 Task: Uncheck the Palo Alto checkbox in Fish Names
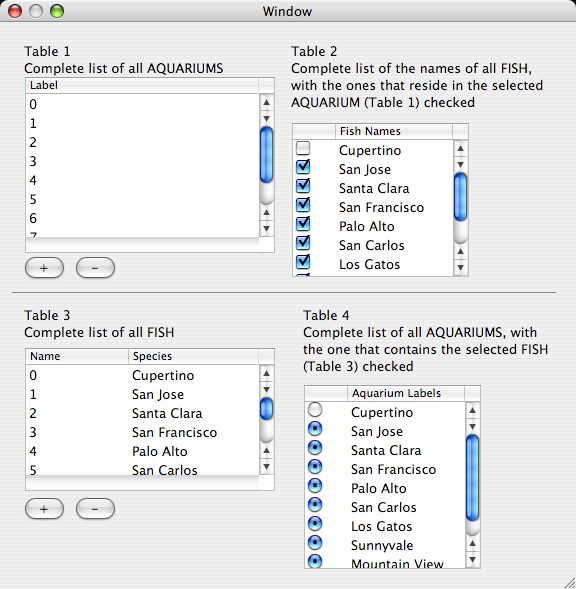[303, 224]
